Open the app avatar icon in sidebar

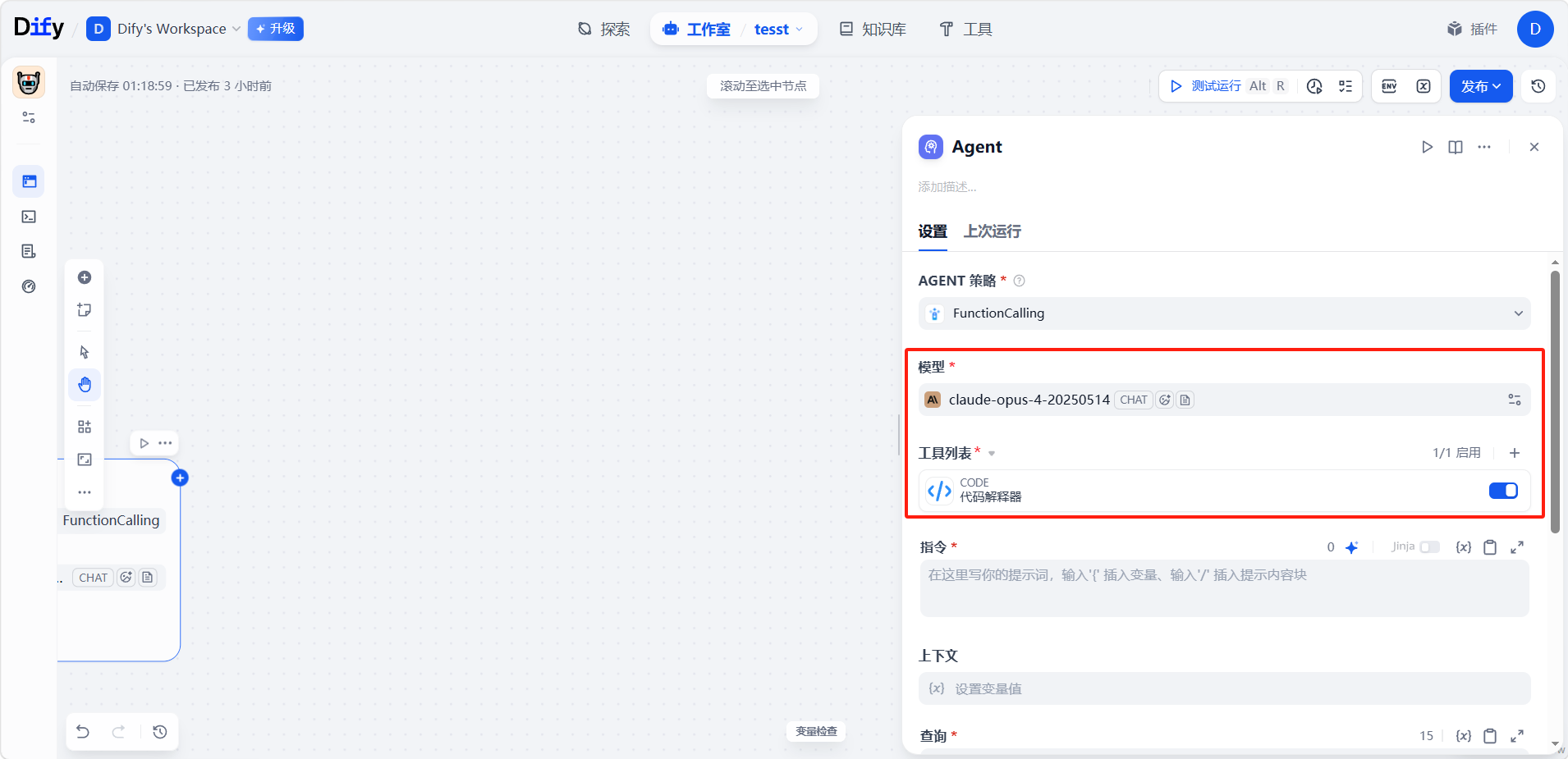29,83
